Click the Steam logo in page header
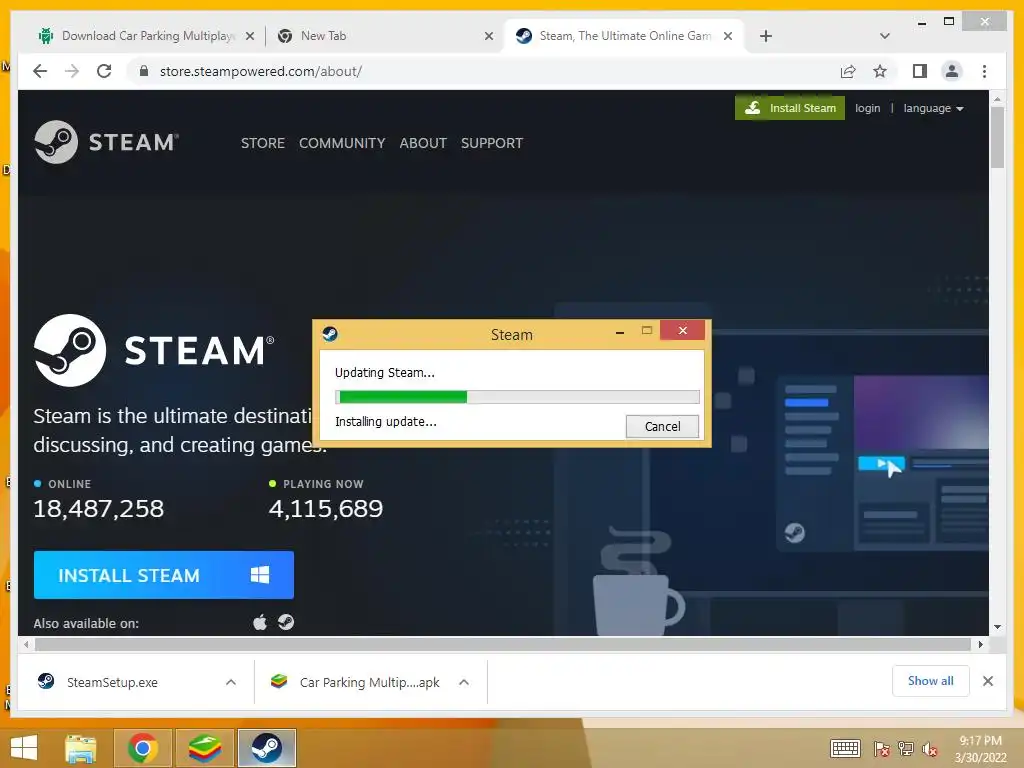 pyautogui.click(x=106, y=142)
